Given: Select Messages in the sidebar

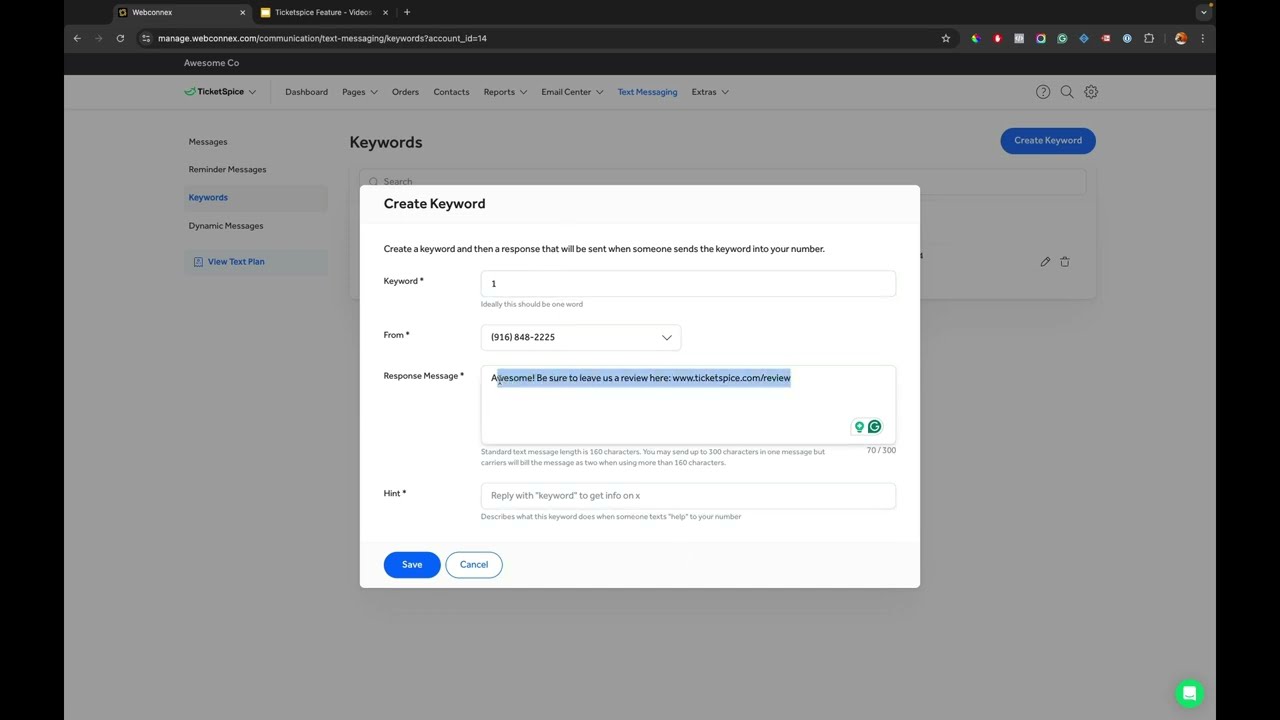Looking at the screenshot, I should tap(208, 142).
